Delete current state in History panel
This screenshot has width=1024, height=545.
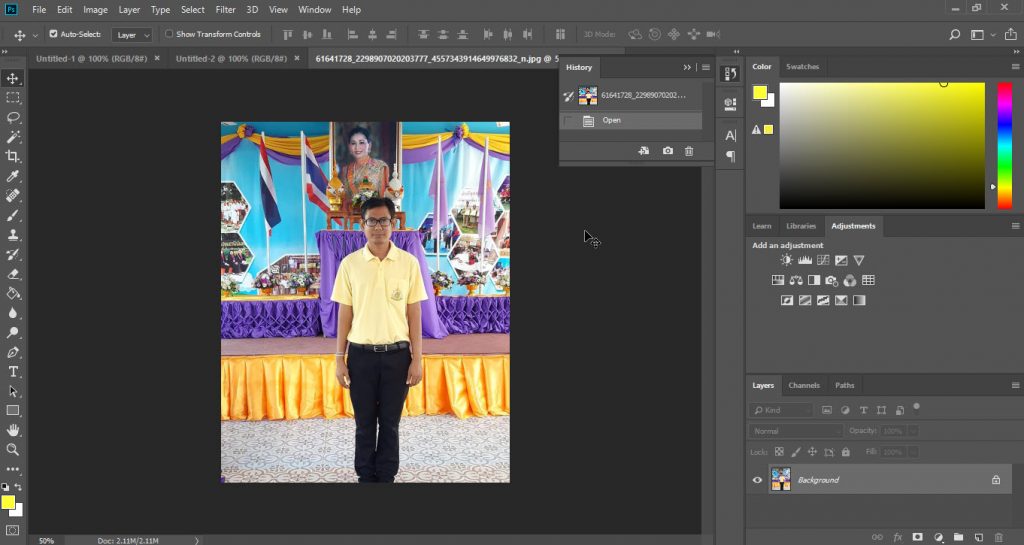(689, 151)
